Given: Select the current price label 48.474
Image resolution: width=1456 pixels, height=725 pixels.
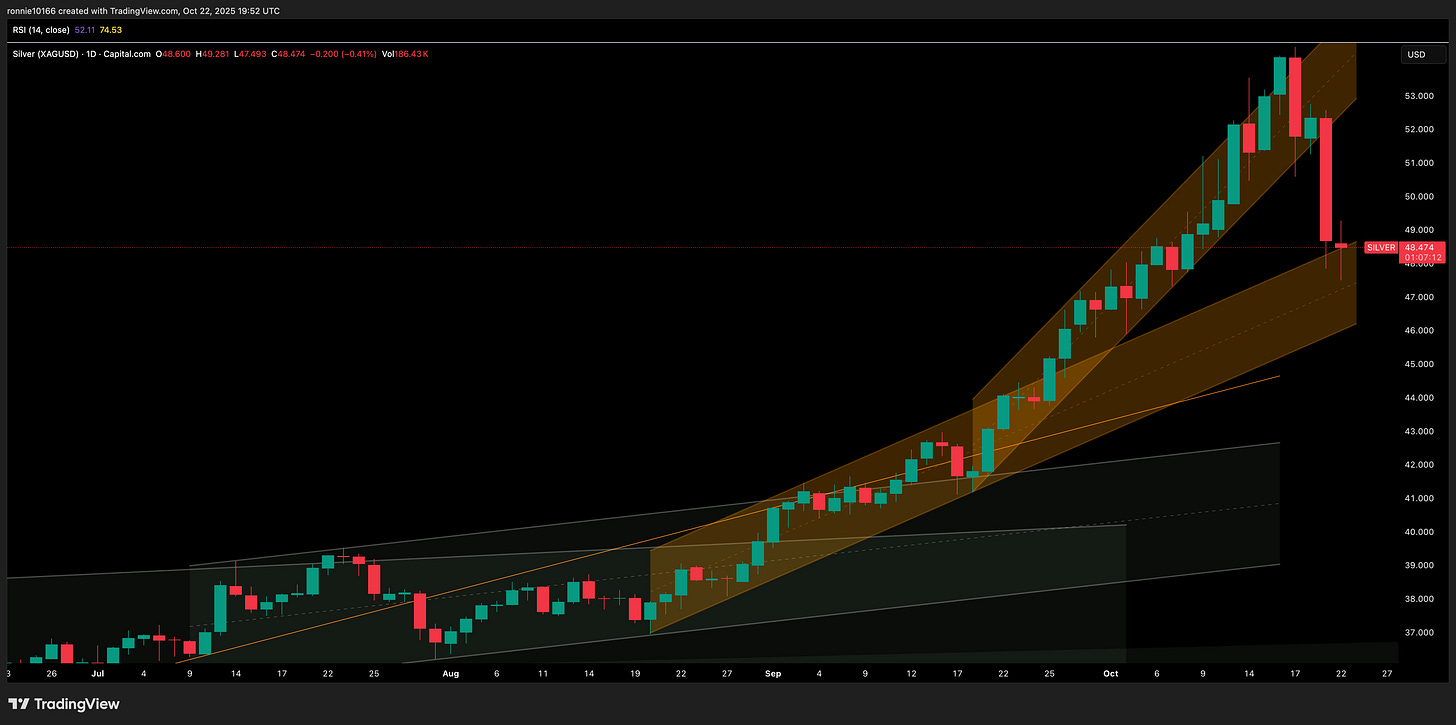Looking at the screenshot, I should (x=1421, y=246).
